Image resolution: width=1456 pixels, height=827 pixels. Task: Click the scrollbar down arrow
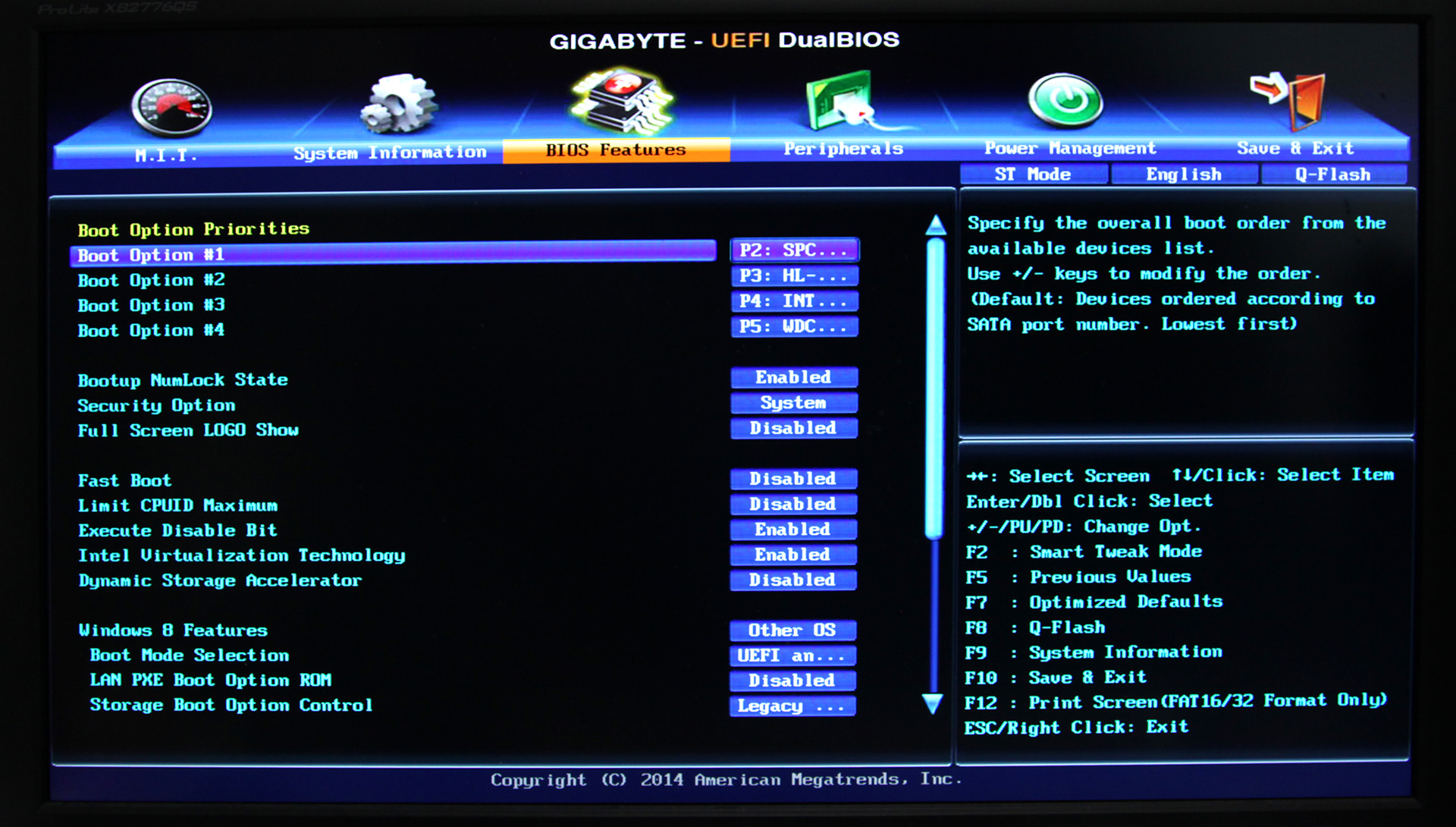(933, 704)
